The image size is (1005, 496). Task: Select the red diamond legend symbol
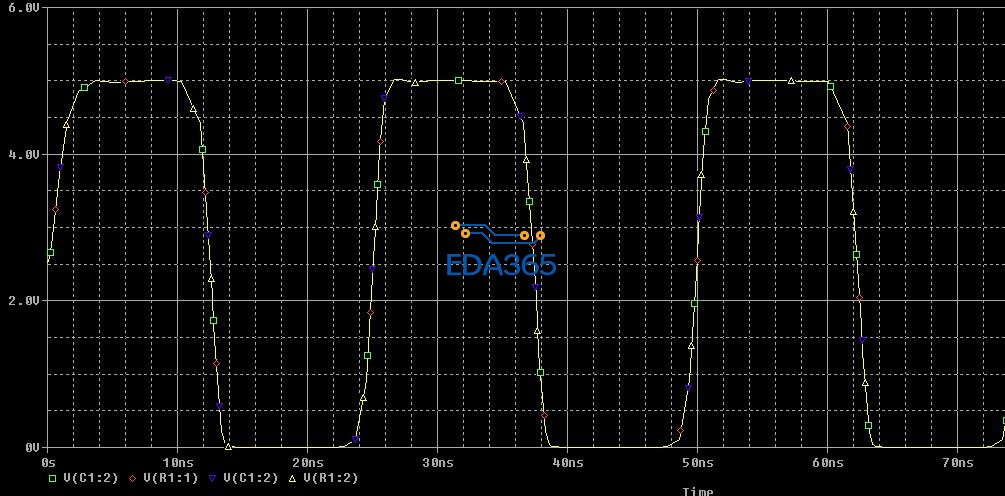click(x=133, y=478)
